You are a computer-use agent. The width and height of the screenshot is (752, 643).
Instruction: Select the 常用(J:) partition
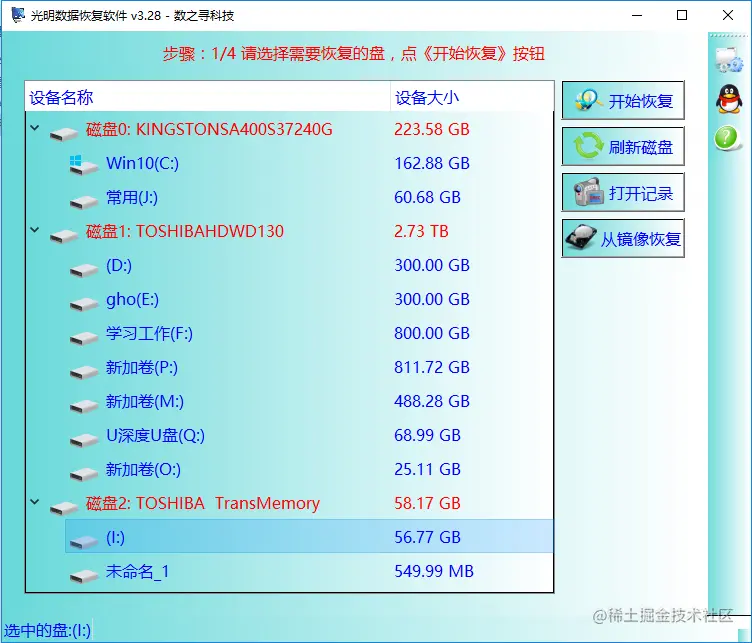(132, 197)
